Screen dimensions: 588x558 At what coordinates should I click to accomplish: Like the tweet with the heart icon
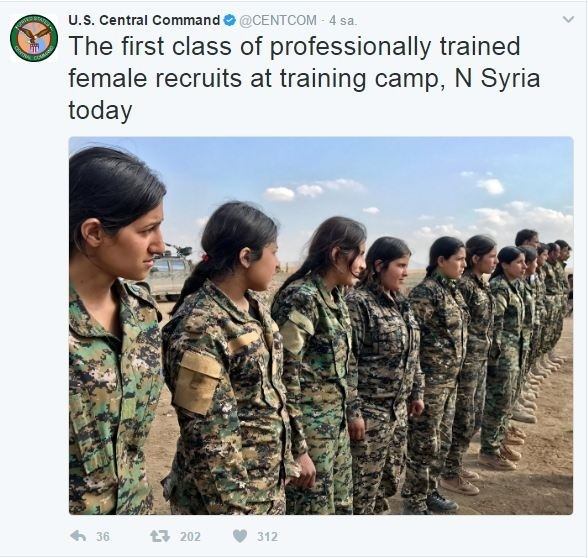click(x=240, y=536)
